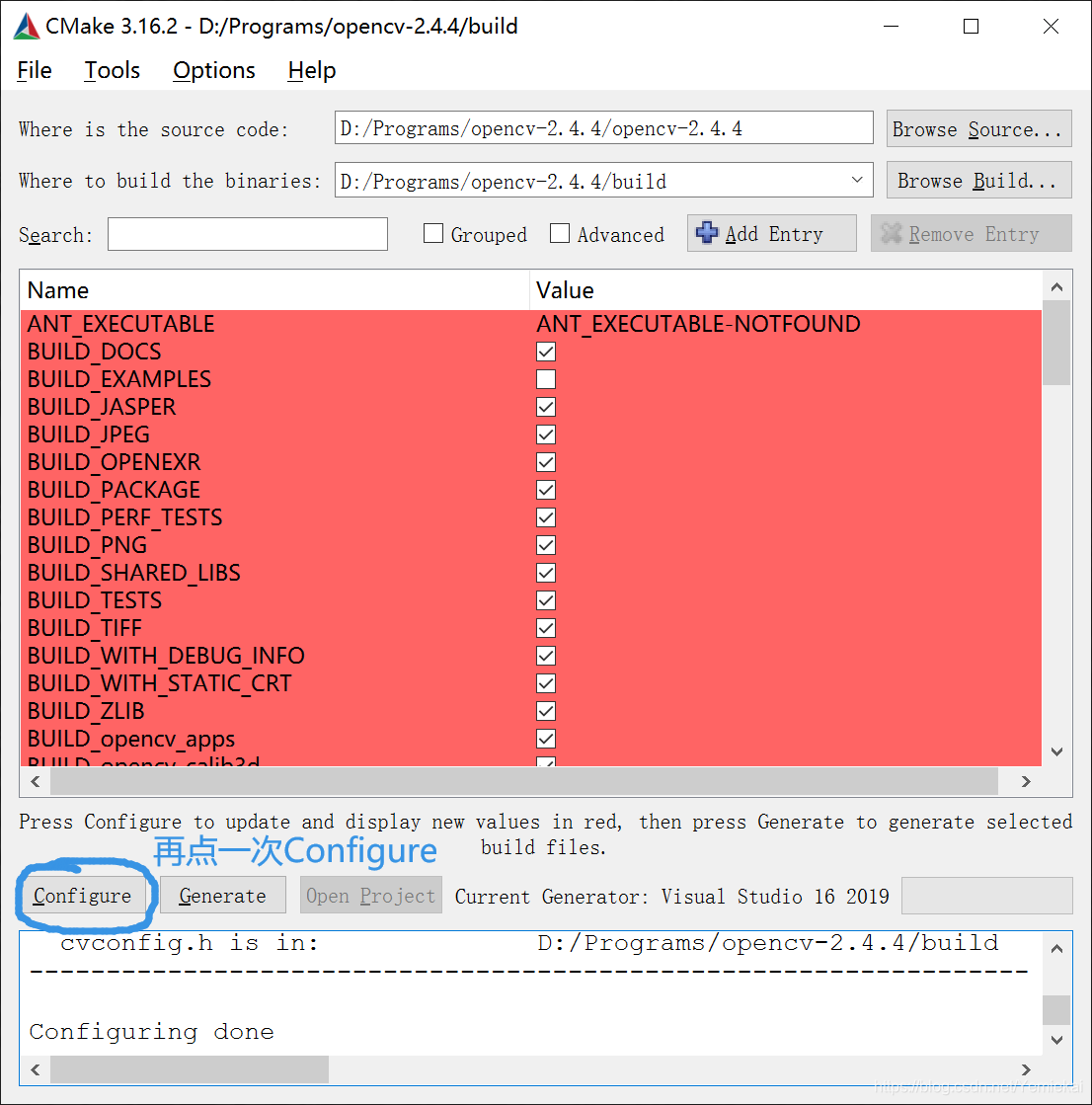
Task: Click the entry list scroll-down arrow
Action: click(1056, 751)
